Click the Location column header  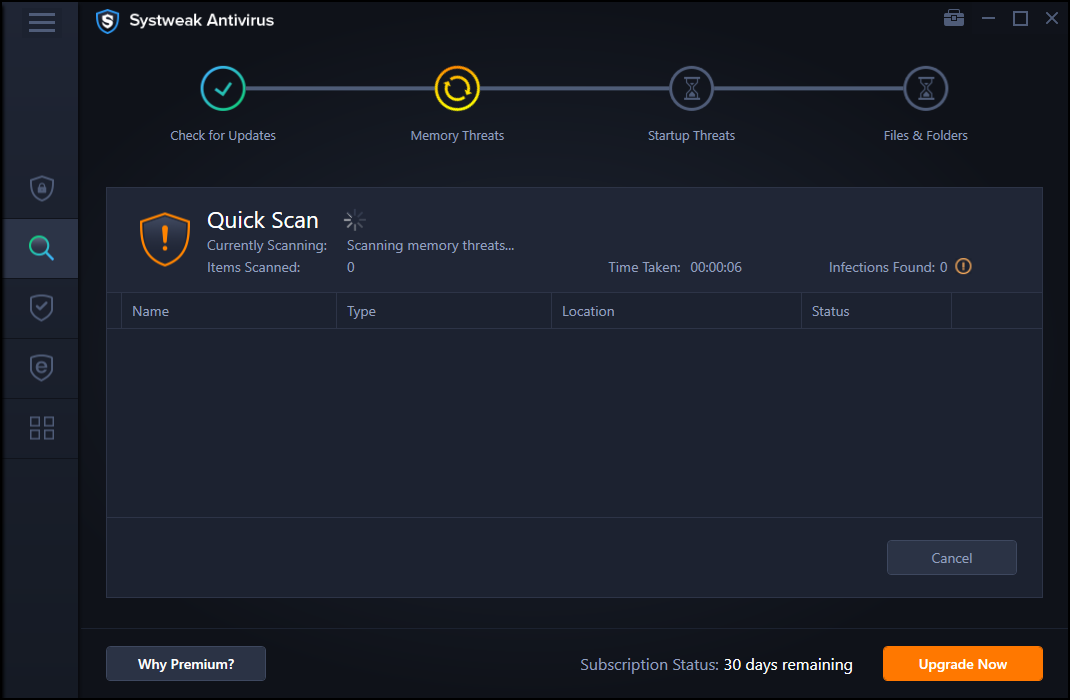pyautogui.click(x=676, y=311)
